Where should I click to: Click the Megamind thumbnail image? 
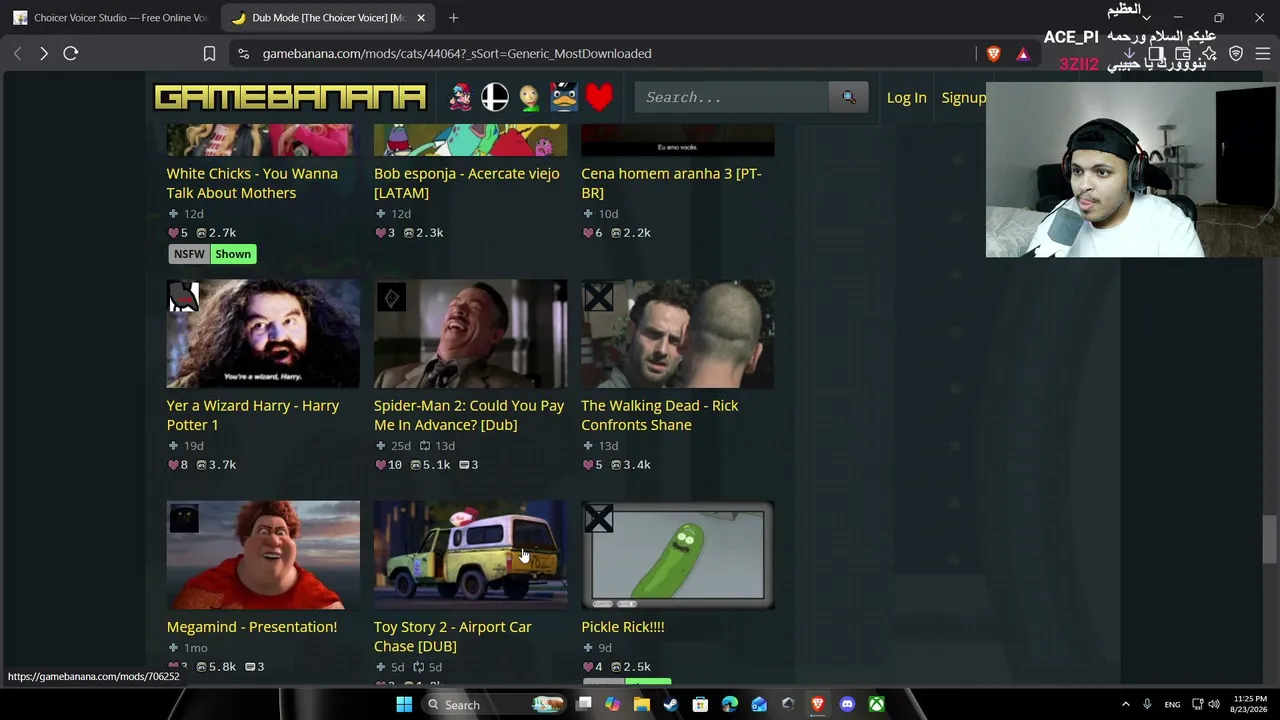click(263, 555)
